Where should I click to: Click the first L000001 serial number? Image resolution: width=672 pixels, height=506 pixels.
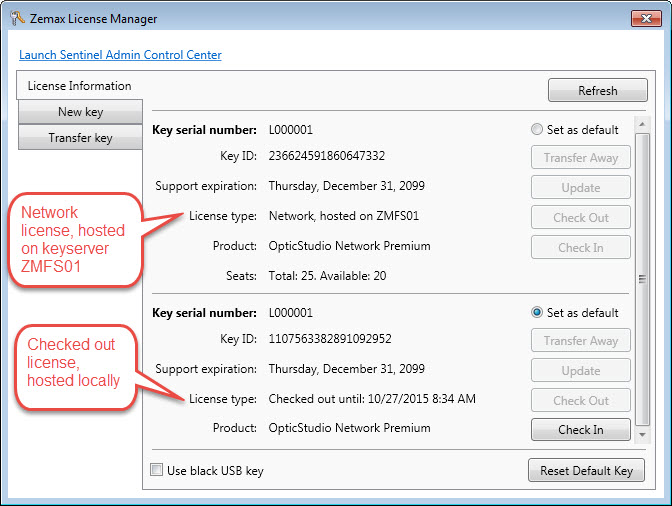pyautogui.click(x=291, y=129)
